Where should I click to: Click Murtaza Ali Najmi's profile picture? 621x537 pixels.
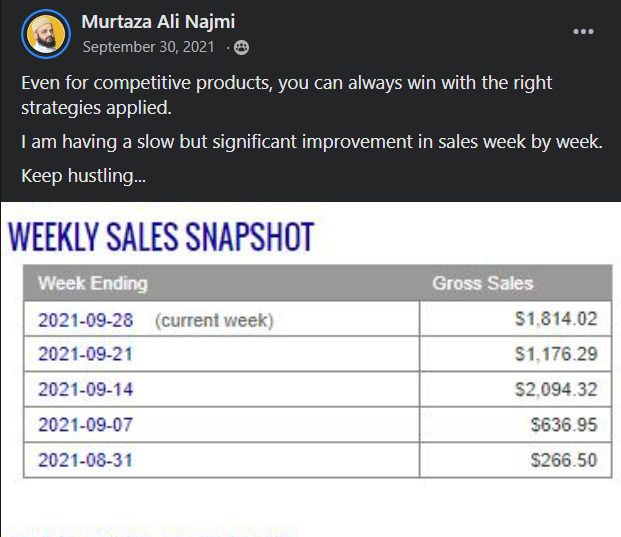[x=46, y=34]
